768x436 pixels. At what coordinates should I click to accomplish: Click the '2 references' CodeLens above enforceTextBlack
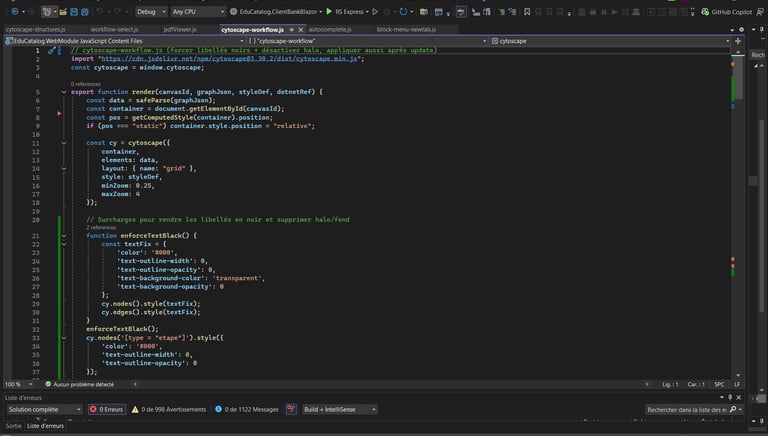(x=101, y=227)
